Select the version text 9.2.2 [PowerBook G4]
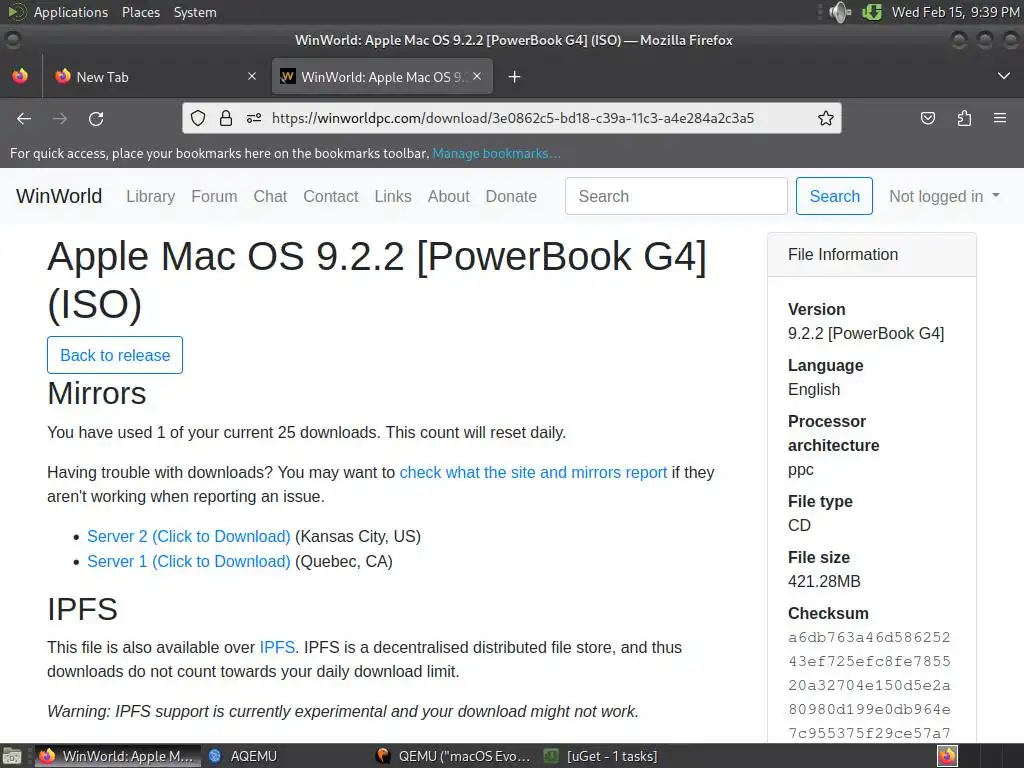Viewport: 1024px width, 768px height. (866, 333)
